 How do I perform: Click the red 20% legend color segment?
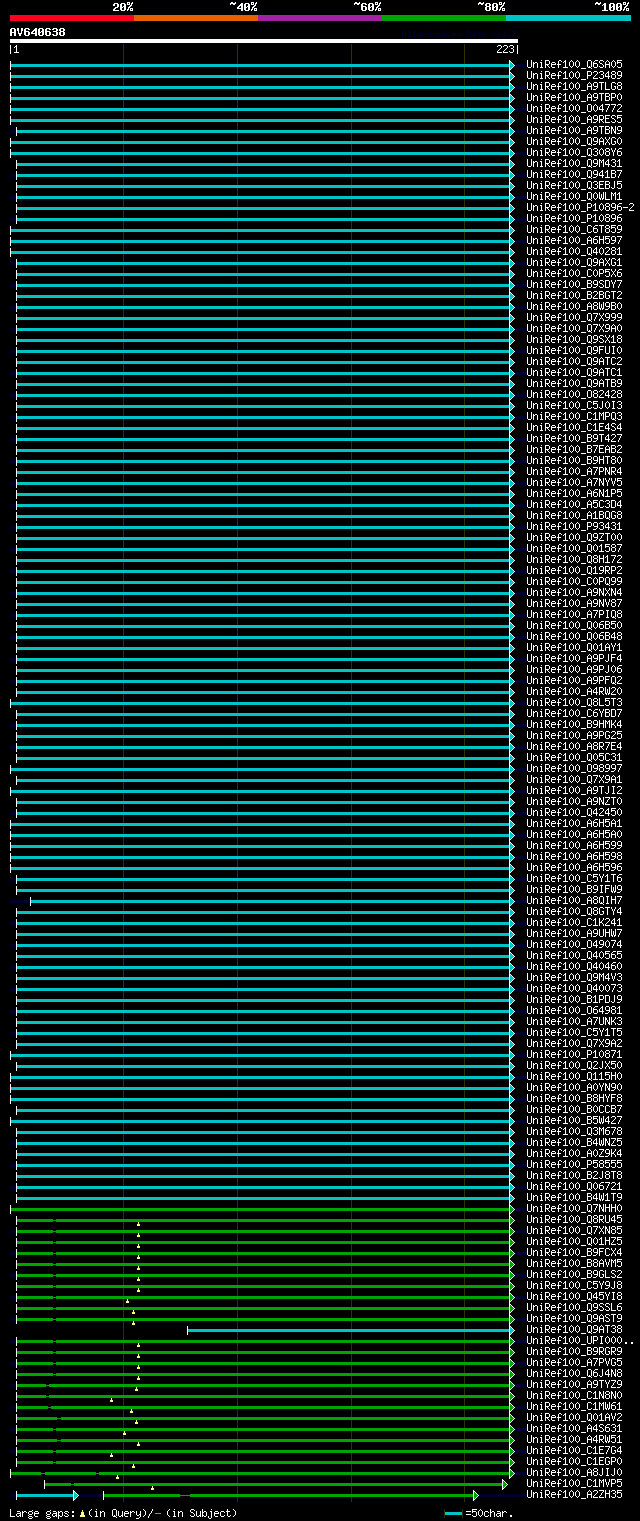coord(72,18)
